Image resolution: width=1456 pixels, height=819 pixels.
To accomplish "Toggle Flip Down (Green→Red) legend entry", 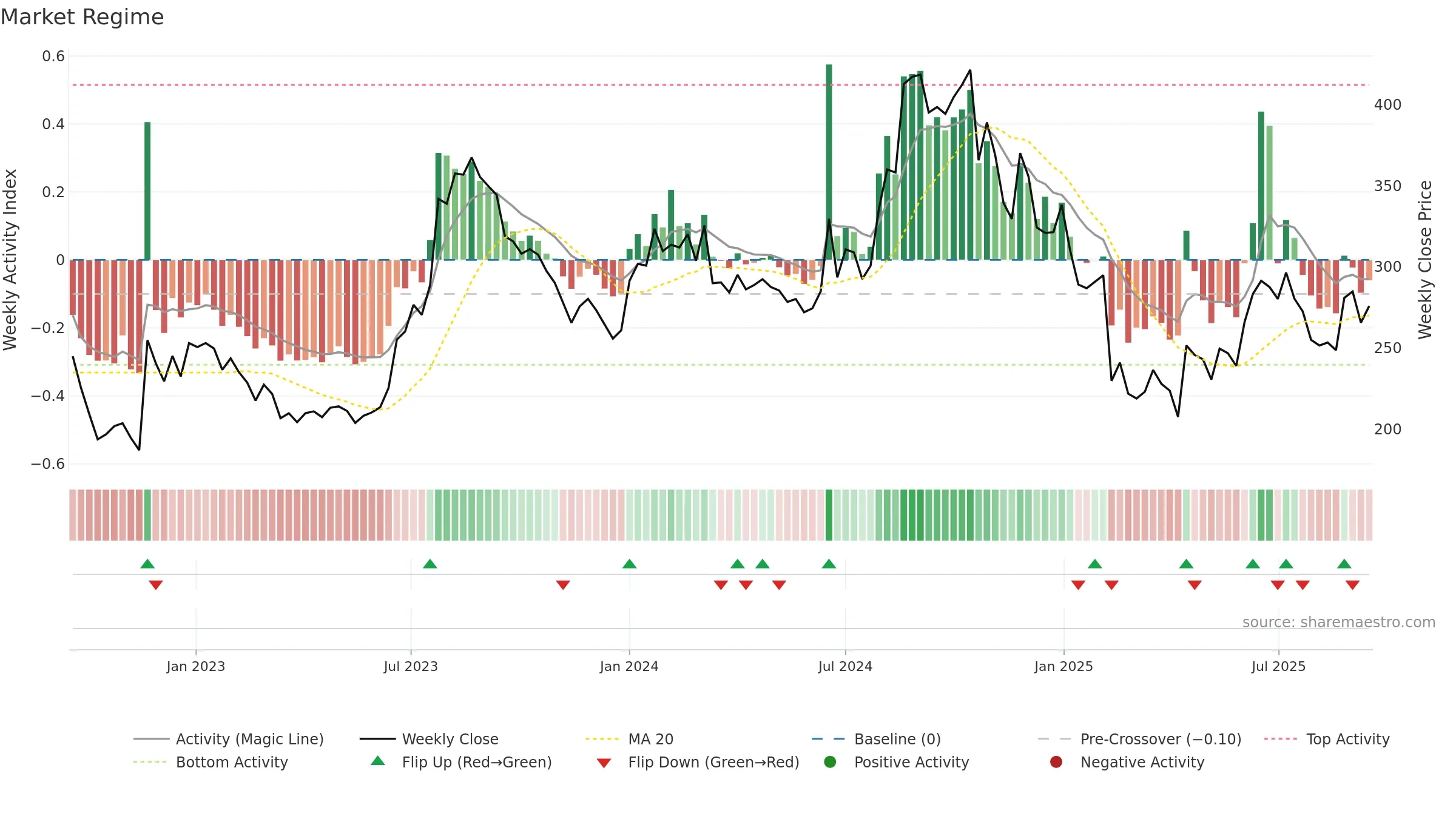I will (x=698, y=762).
